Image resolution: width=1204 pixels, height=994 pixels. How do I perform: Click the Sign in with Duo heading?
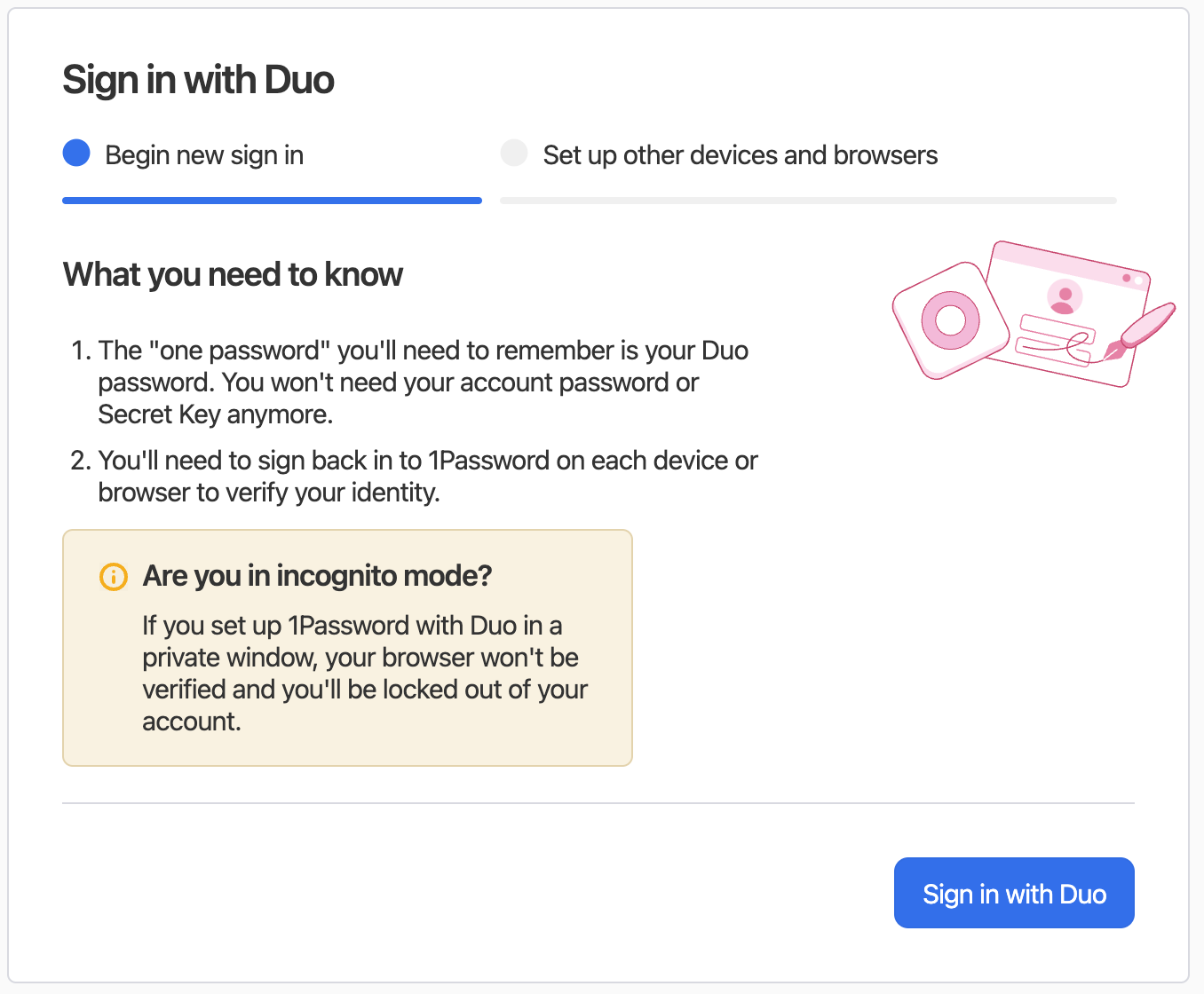[x=197, y=79]
